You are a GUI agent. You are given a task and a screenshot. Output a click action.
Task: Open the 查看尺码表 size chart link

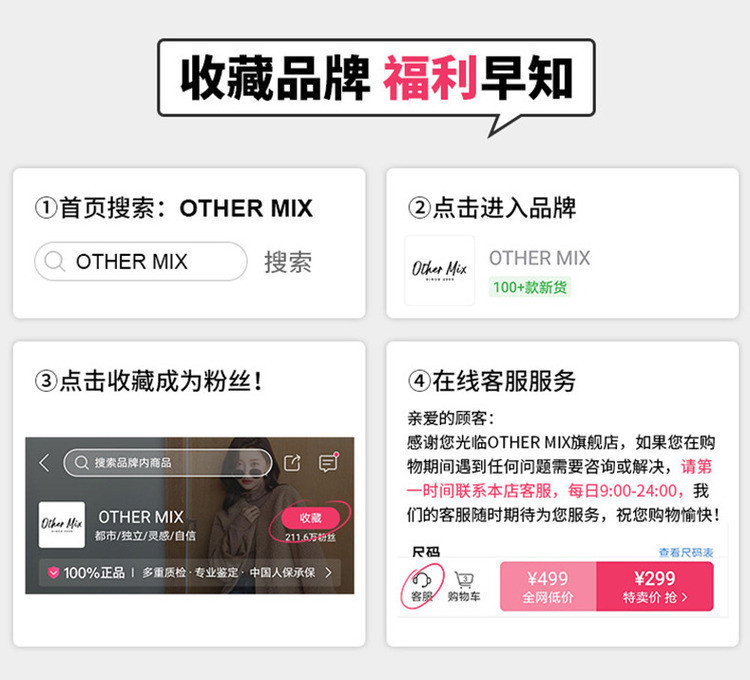point(685,552)
